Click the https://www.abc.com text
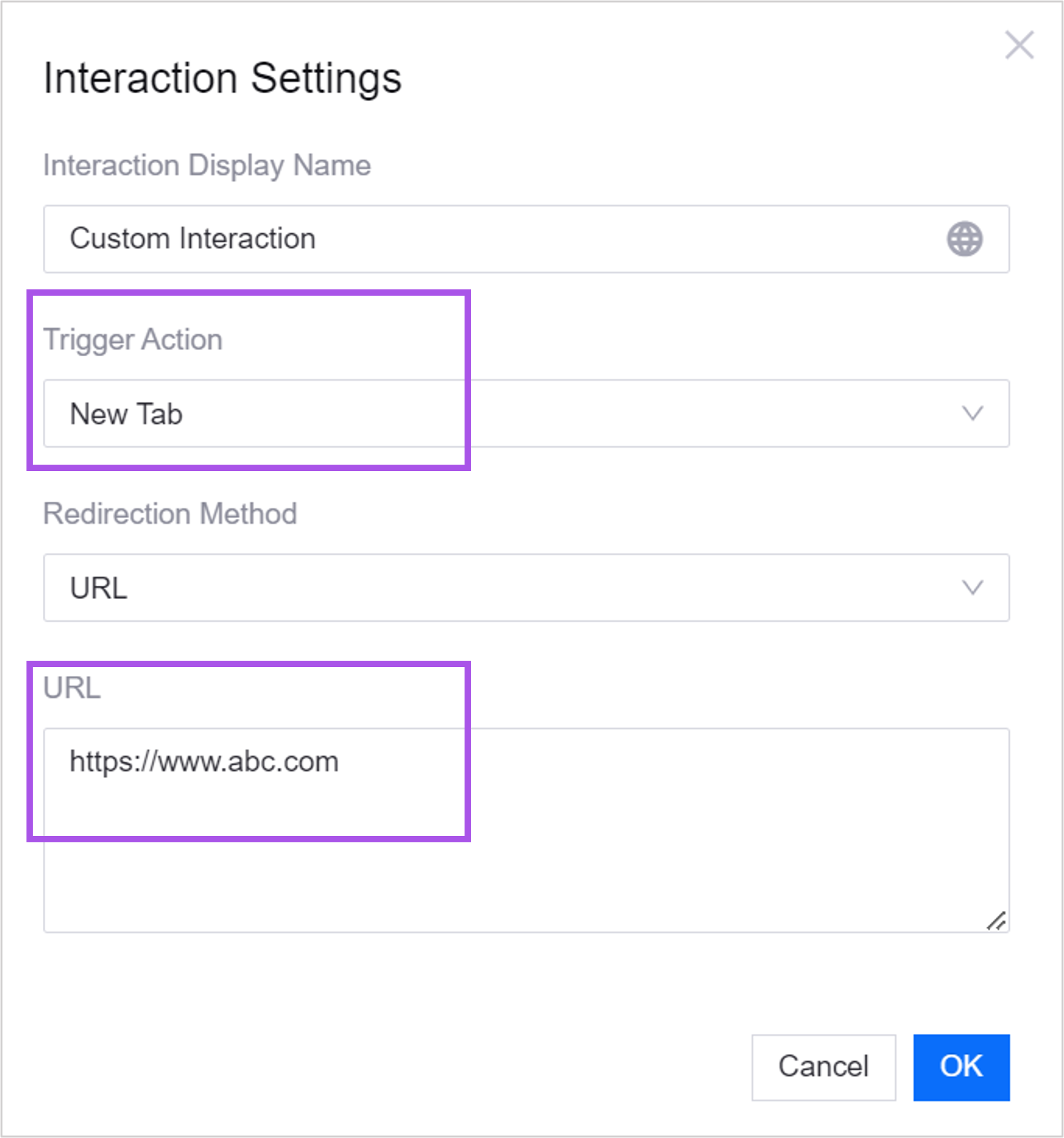 coord(204,762)
